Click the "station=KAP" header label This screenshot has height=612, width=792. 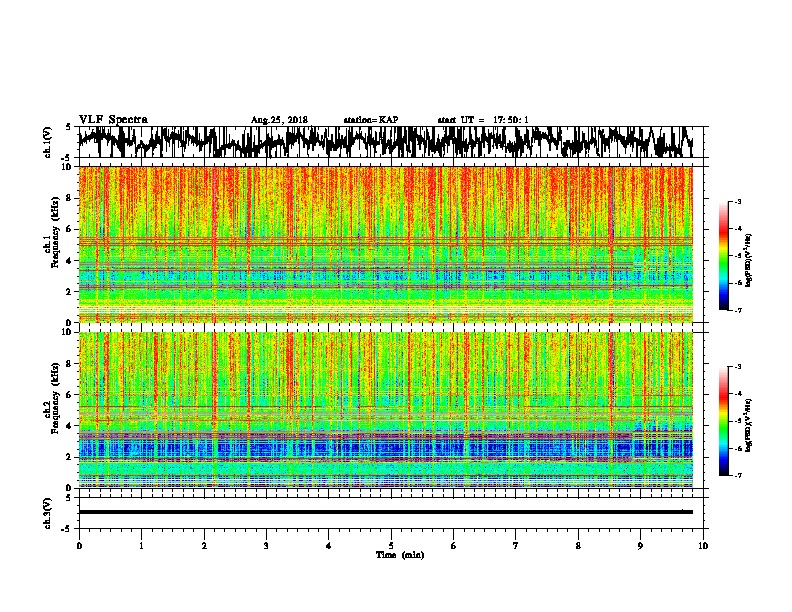371,120
